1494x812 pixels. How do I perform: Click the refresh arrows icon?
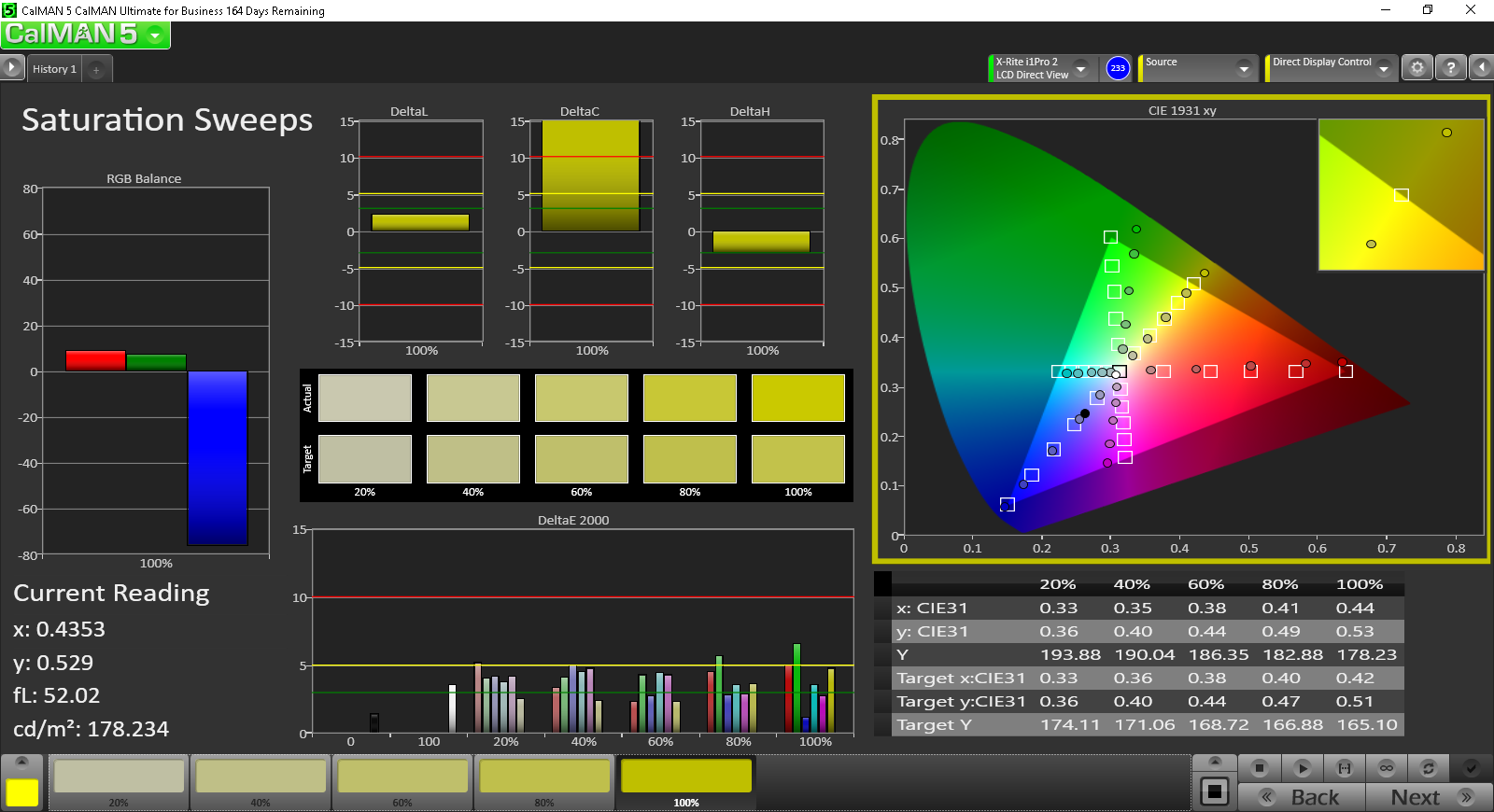pos(1428,768)
